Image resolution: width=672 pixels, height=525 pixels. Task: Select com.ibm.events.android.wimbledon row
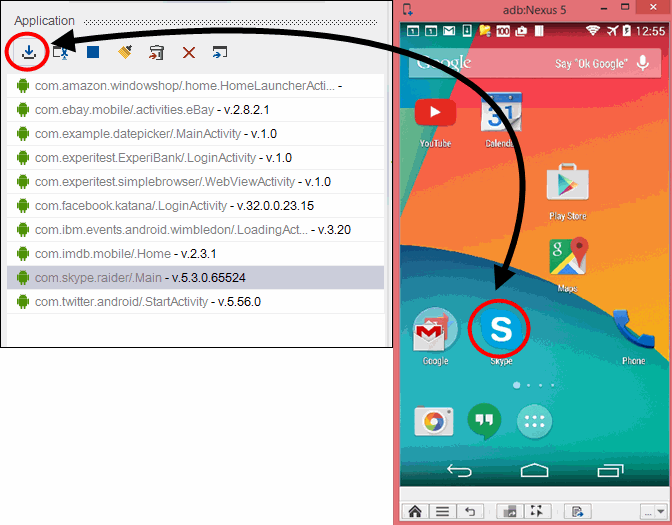(x=195, y=230)
